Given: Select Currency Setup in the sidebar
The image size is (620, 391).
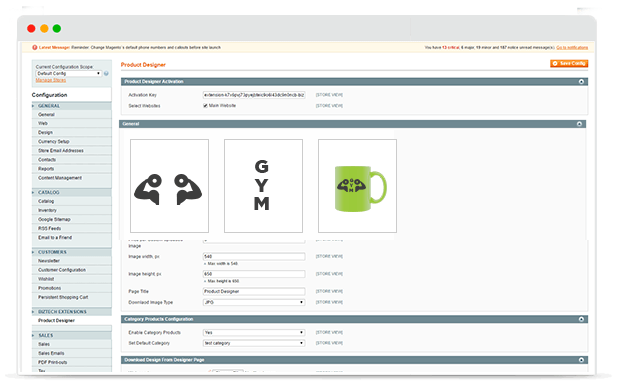Looking at the screenshot, I should [x=54, y=142].
